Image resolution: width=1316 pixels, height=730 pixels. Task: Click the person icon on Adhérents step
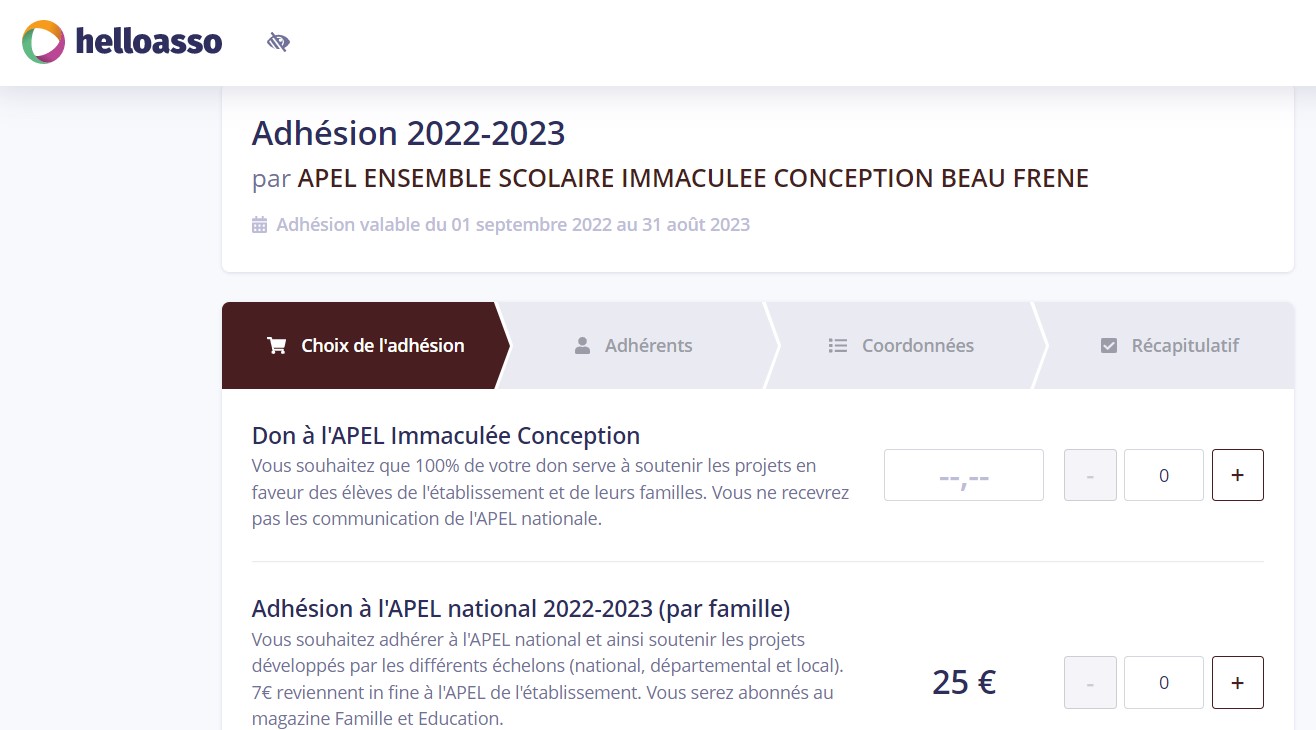click(581, 345)
